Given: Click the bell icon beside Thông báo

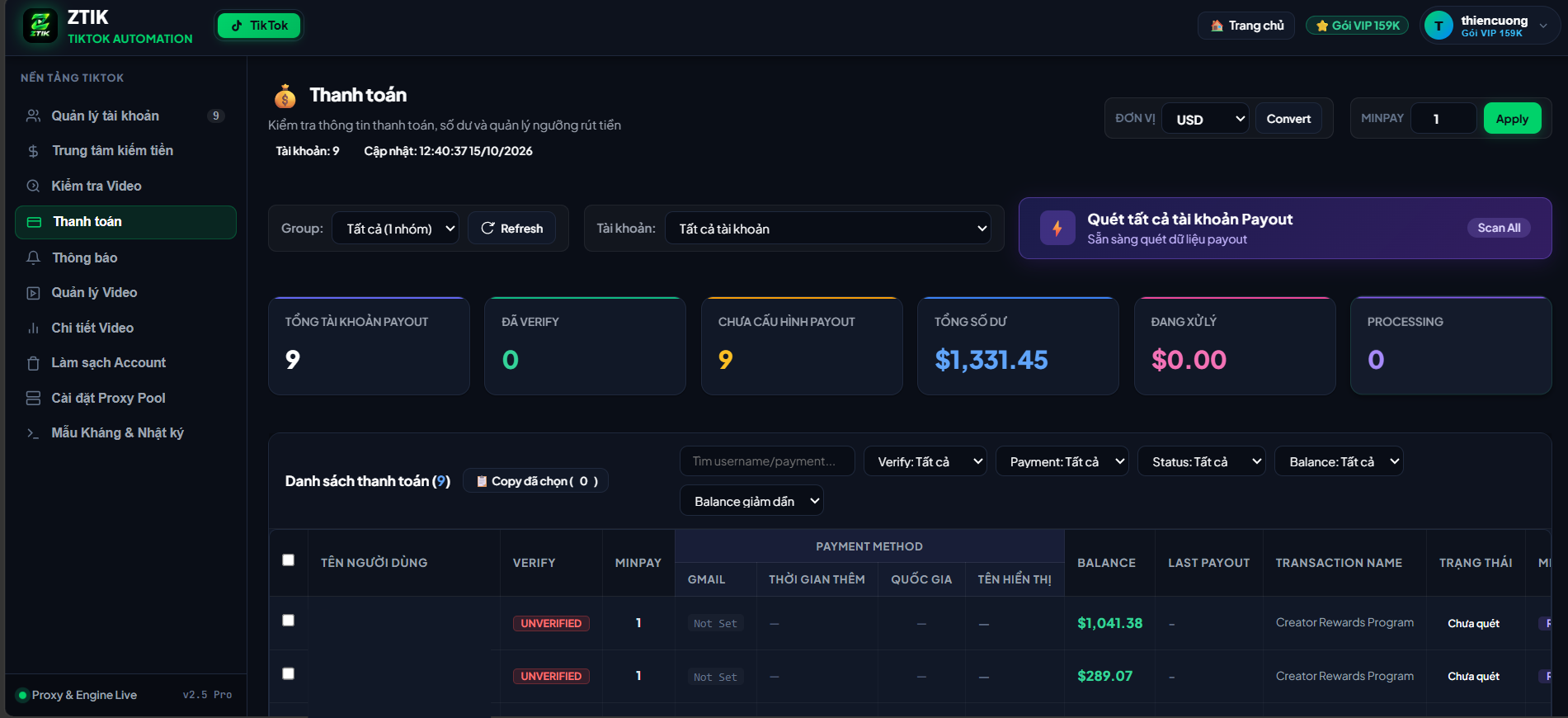Looking at the screenshot, I should point(33,258).
